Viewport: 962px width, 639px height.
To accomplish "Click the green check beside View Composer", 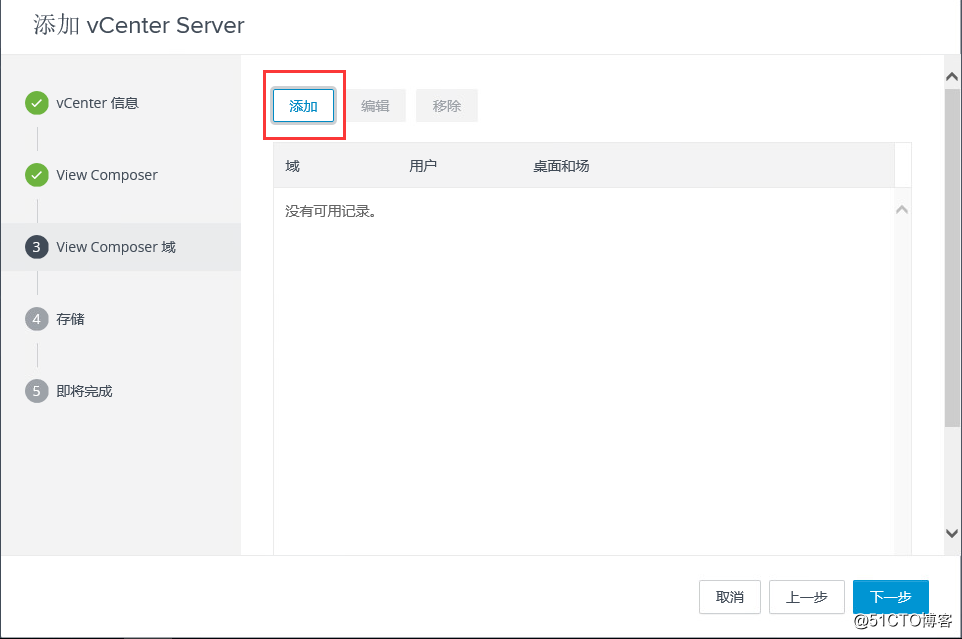I will tap(37, 175).
